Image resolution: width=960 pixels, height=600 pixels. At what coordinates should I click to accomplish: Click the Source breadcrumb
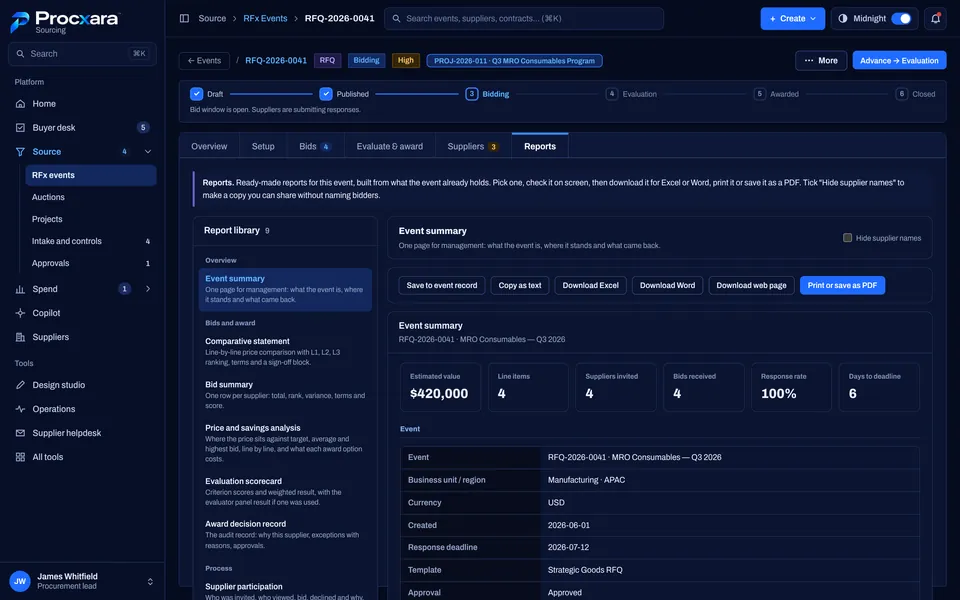[212, 18]
